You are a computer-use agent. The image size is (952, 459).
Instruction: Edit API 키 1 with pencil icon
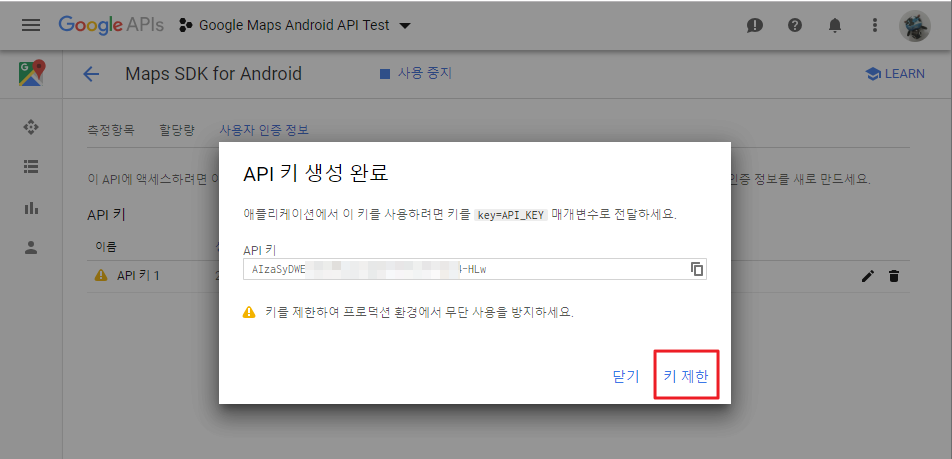coord(868,276)
